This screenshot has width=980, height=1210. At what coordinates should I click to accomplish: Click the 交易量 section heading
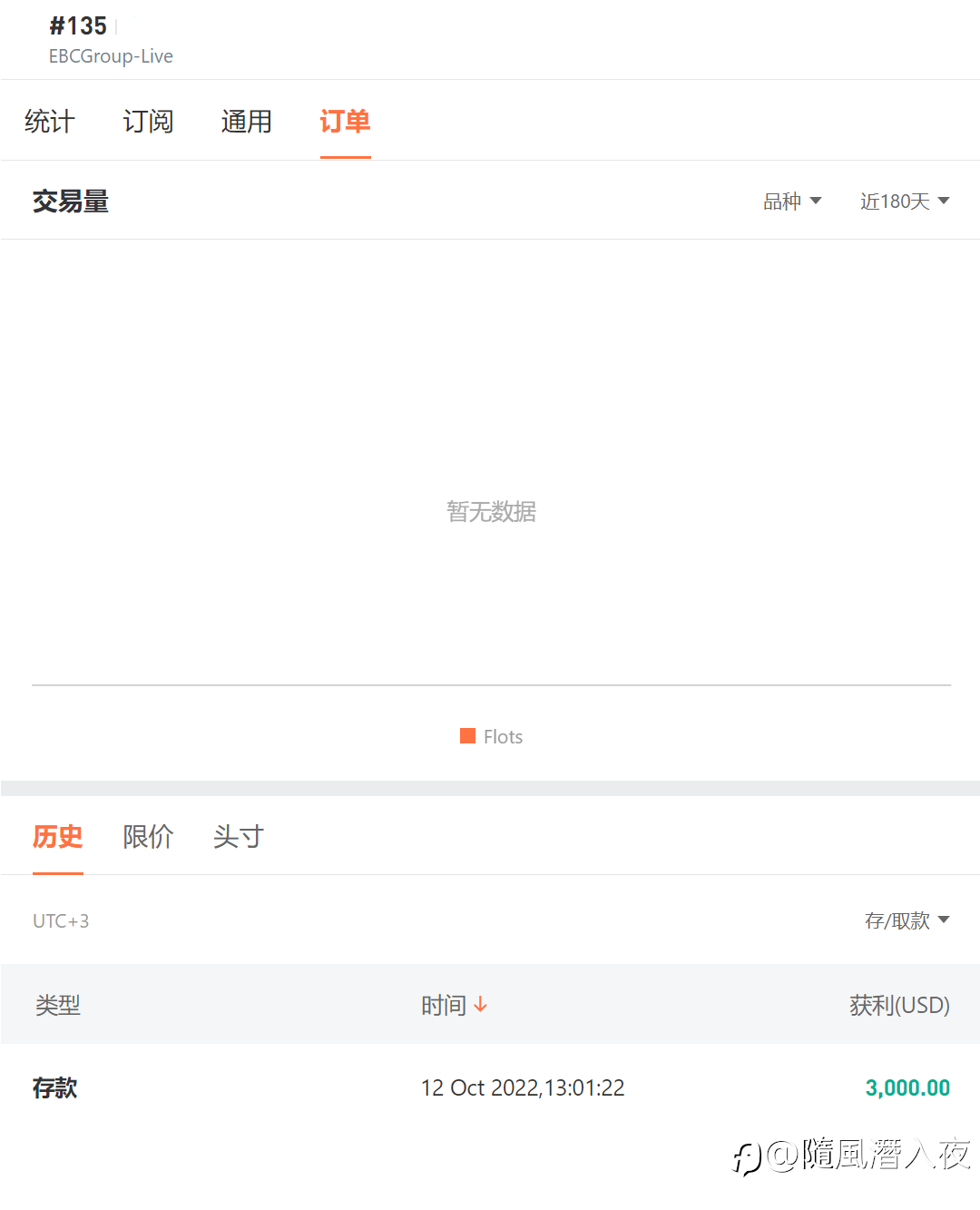(71, 201)
